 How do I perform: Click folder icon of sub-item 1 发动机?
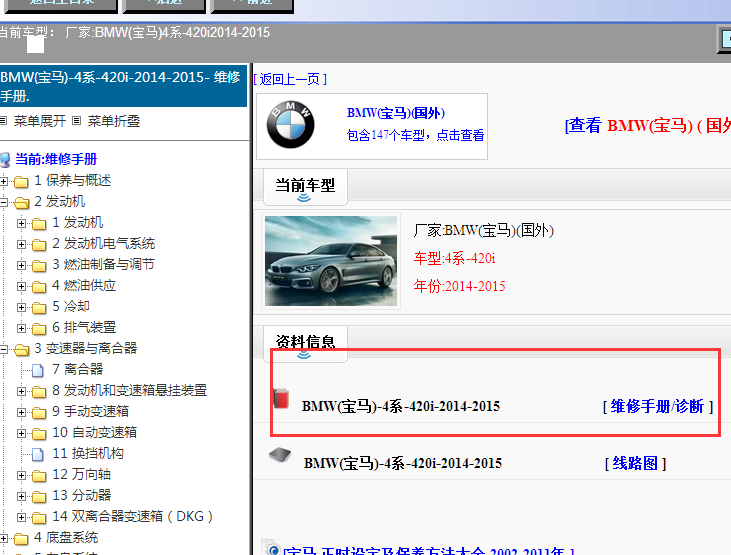pyautogui.click(x=39, y=223)
